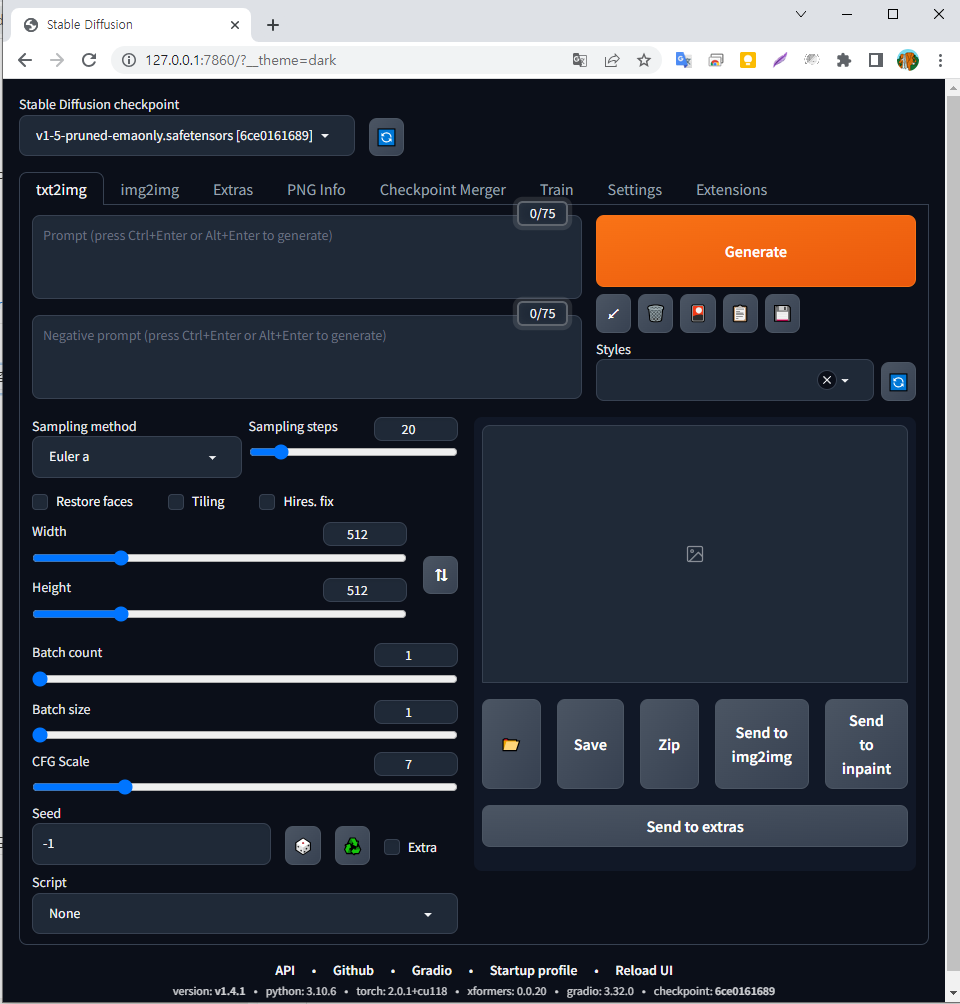
Task: Open the Settings tab
Action: pos(635,190)
